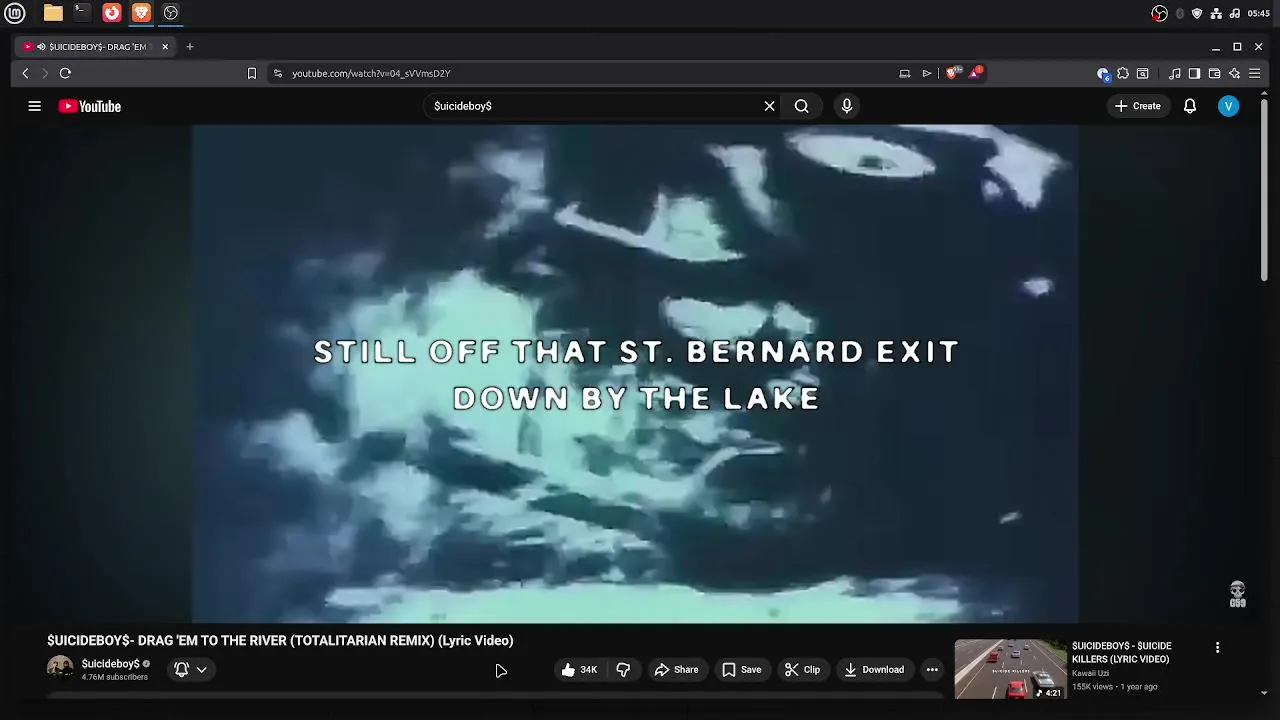This screenshot has height=720, width=1280.
Task: Click the video player area
Action: click(635, 374)
